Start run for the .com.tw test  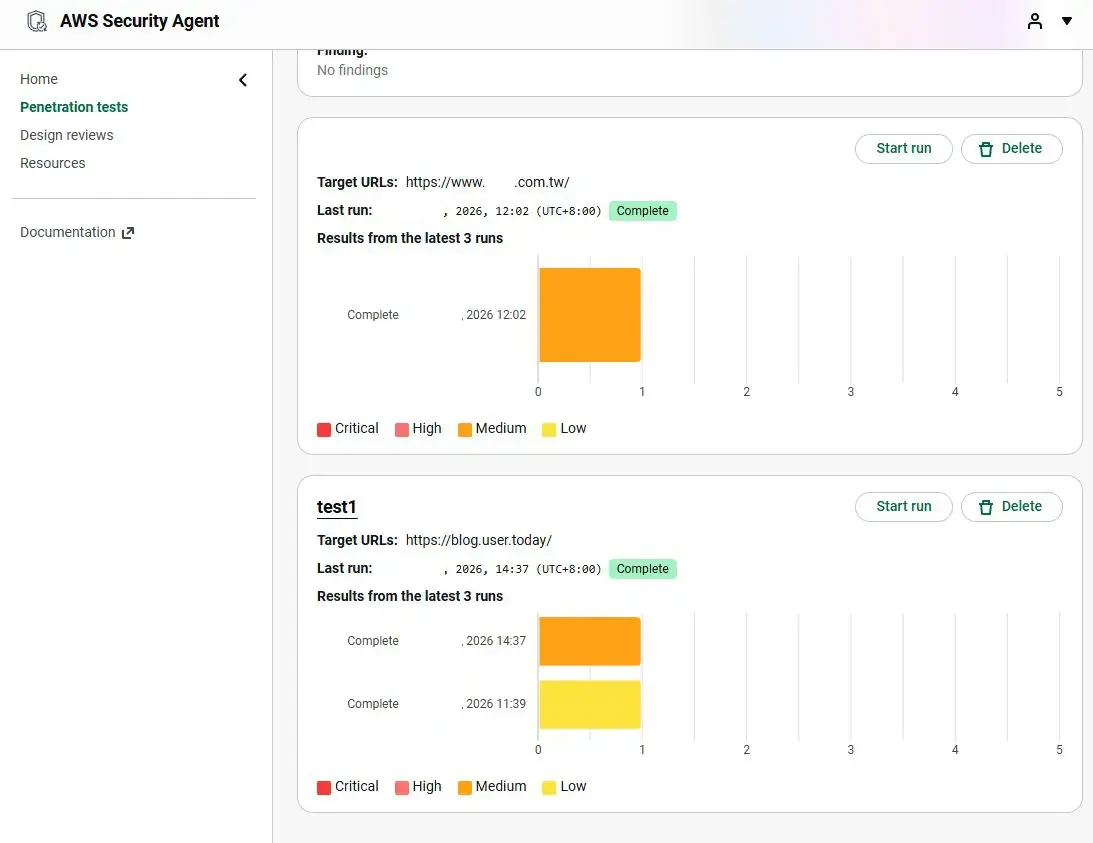903,148
